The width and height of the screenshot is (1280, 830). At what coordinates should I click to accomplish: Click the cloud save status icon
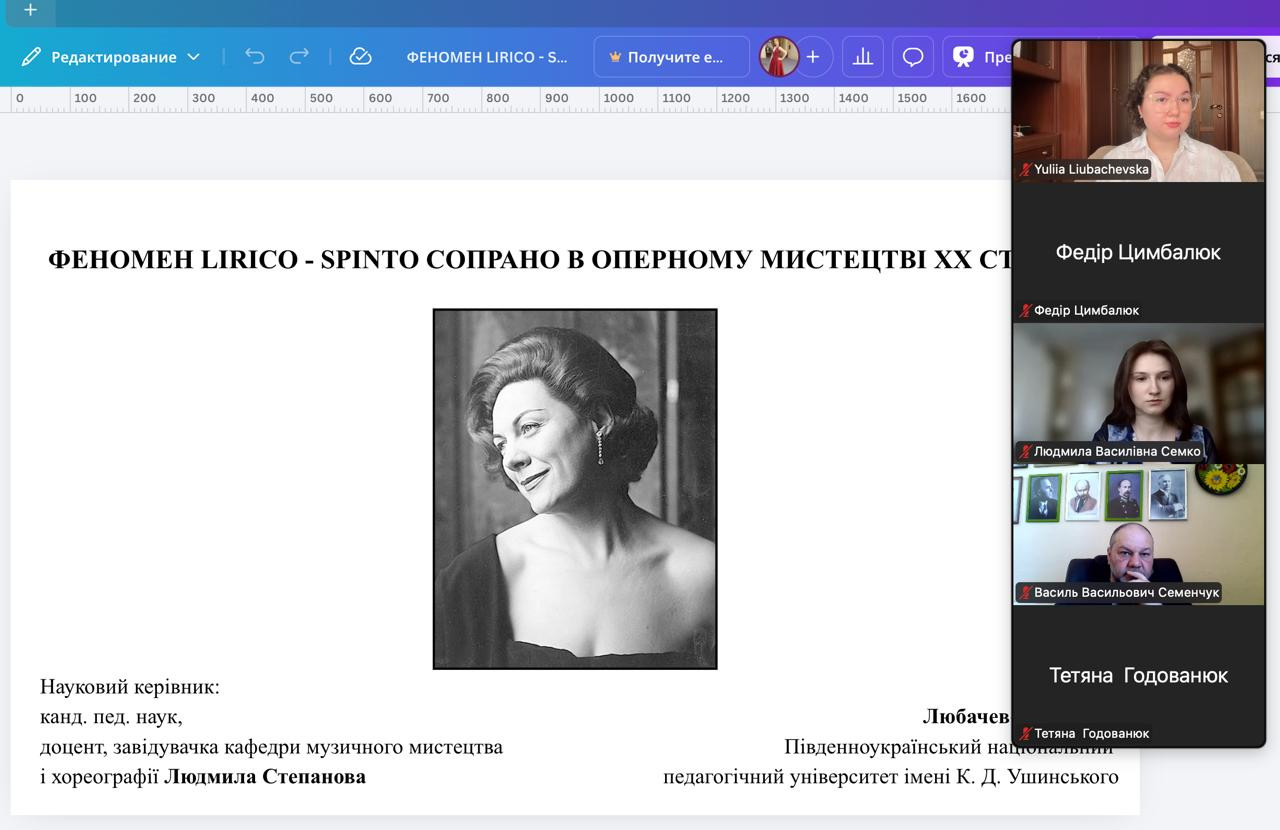(x=360, y=57)
